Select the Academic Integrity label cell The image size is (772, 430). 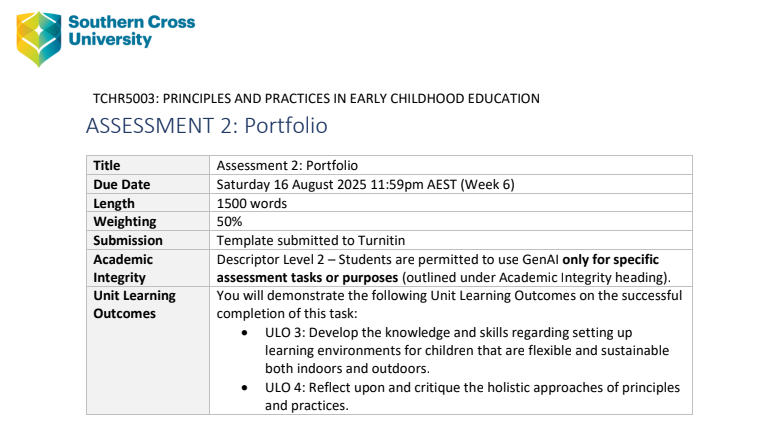coord(124,268)
